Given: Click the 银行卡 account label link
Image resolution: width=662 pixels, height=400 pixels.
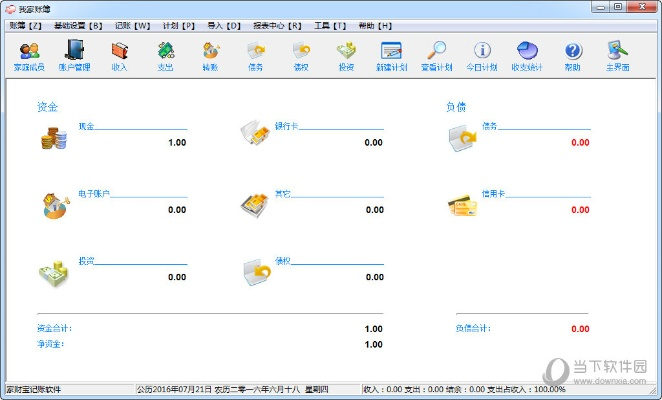Looking at the screenshot, I should point(286,126).
